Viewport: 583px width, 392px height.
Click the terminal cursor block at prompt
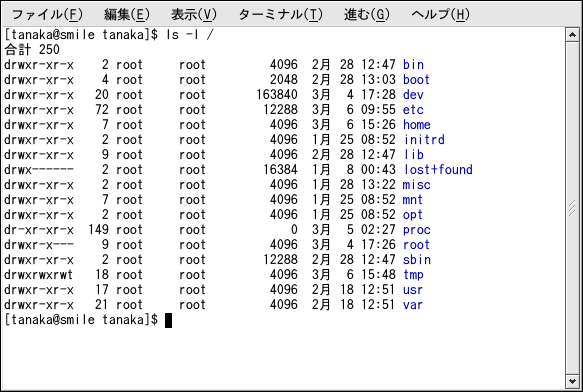click(x=168, y=320)
